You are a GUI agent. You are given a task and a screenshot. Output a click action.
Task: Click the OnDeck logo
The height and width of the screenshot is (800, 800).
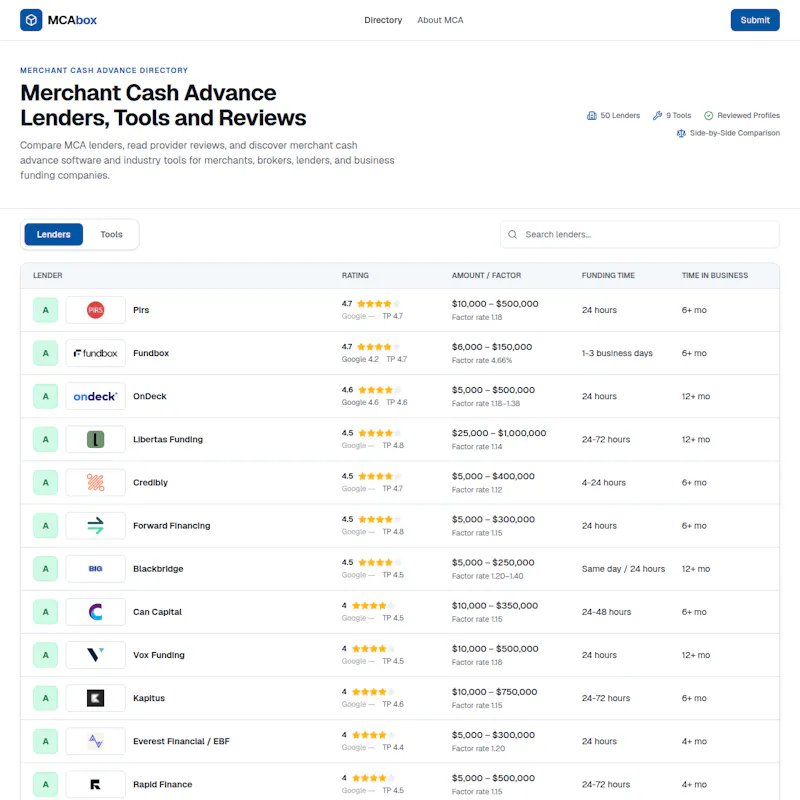95,396
